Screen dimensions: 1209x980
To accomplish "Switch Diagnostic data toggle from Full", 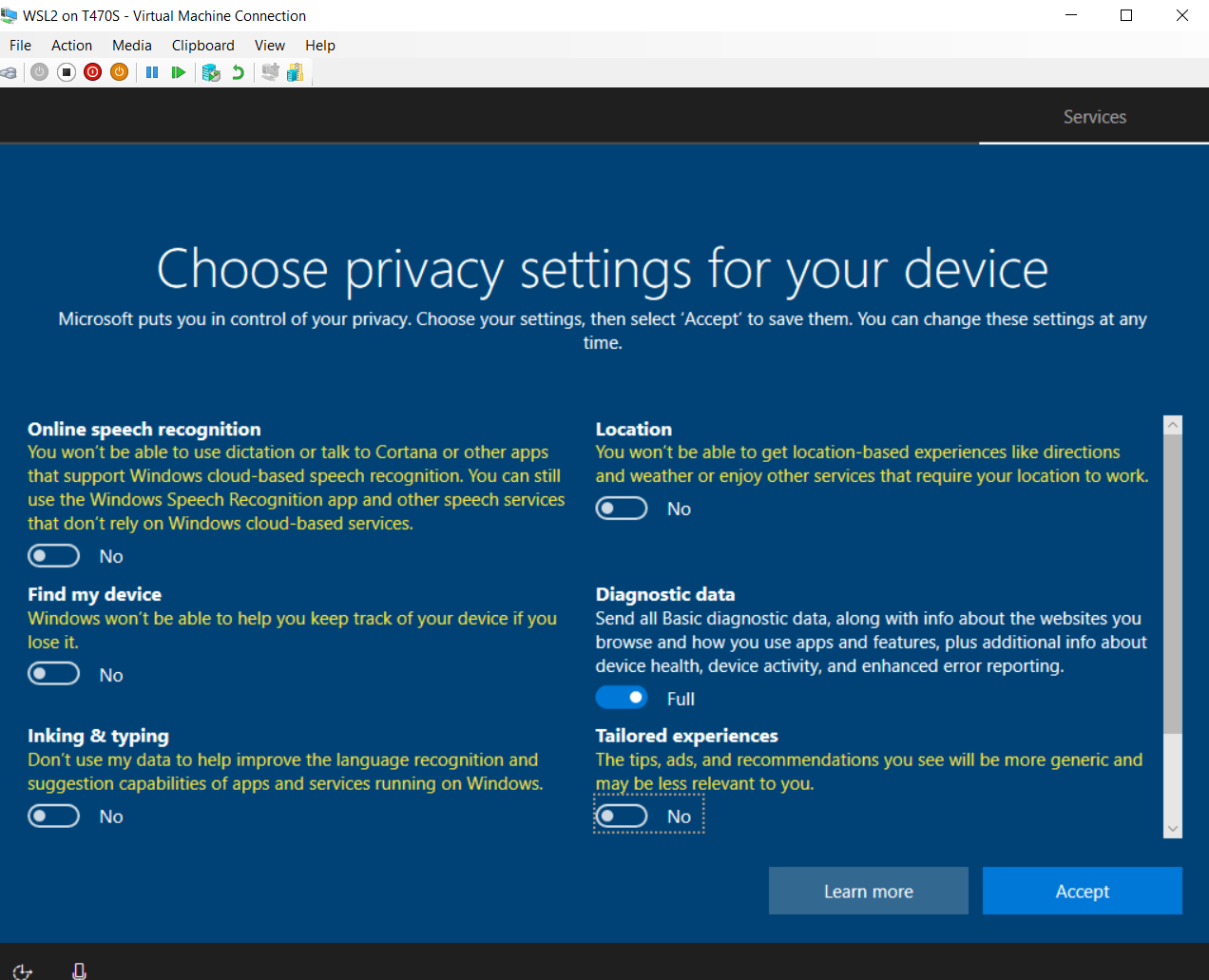I will [622, 698].
